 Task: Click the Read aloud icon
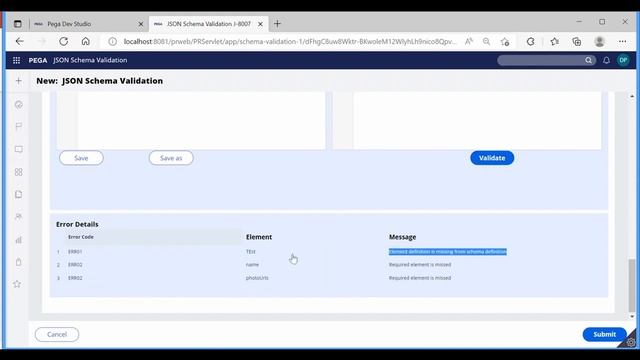(469, 41)
